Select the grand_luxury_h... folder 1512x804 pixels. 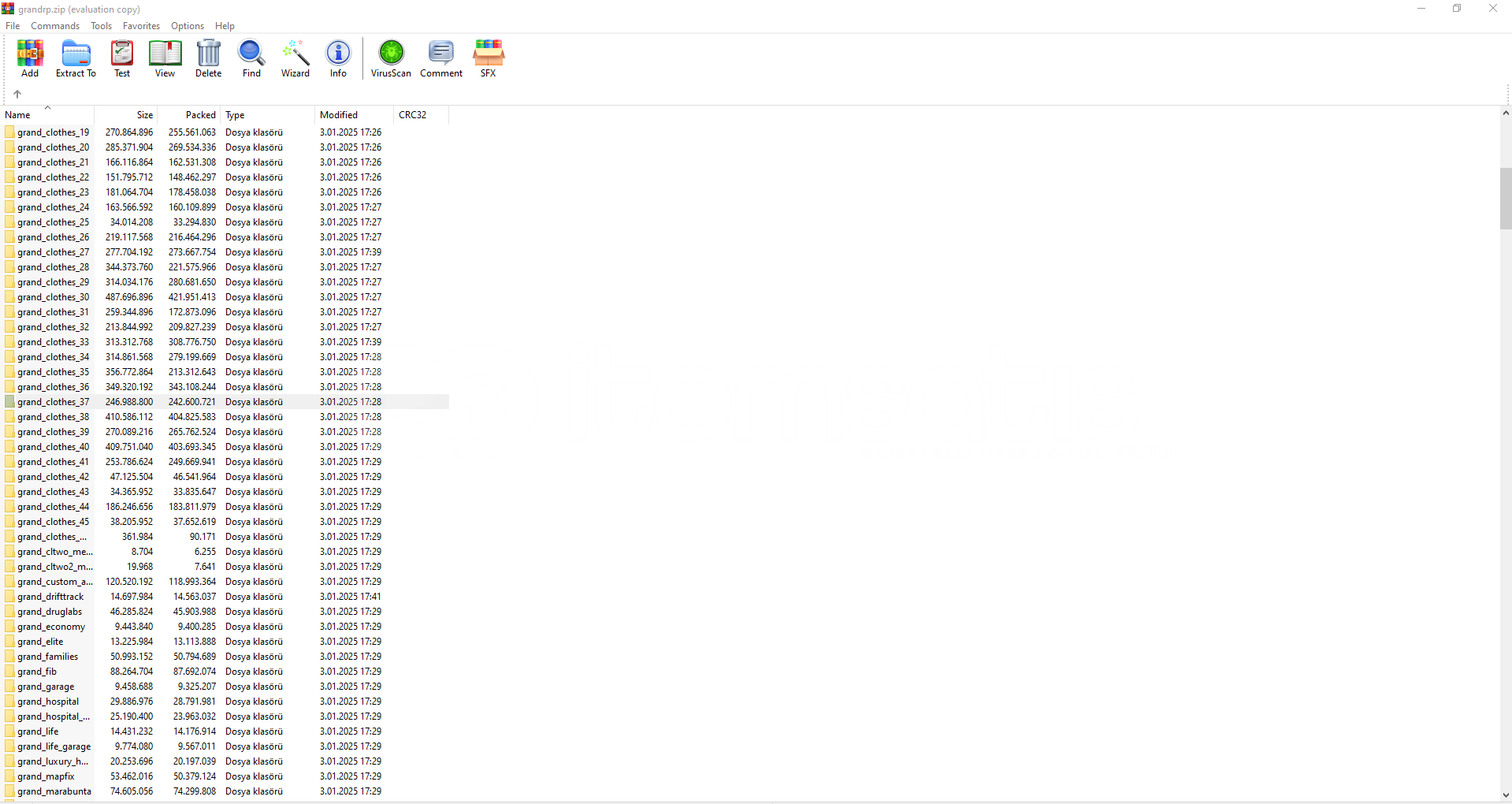[x=53, y=761]
